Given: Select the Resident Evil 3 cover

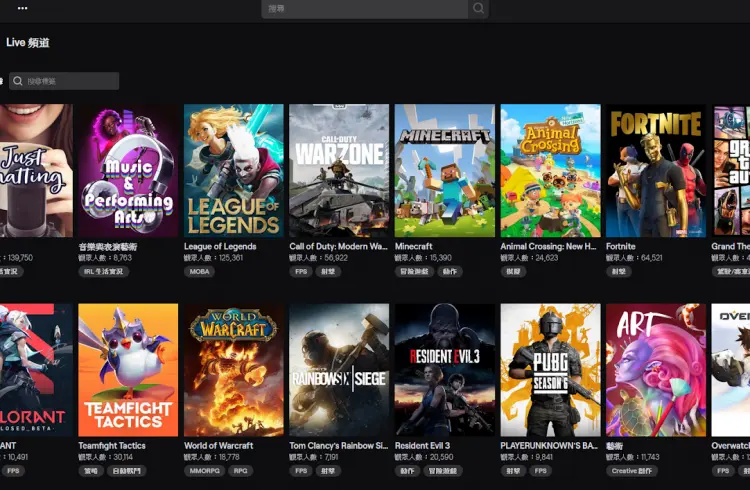Looking at the screenshot, I should coord(444,370).
